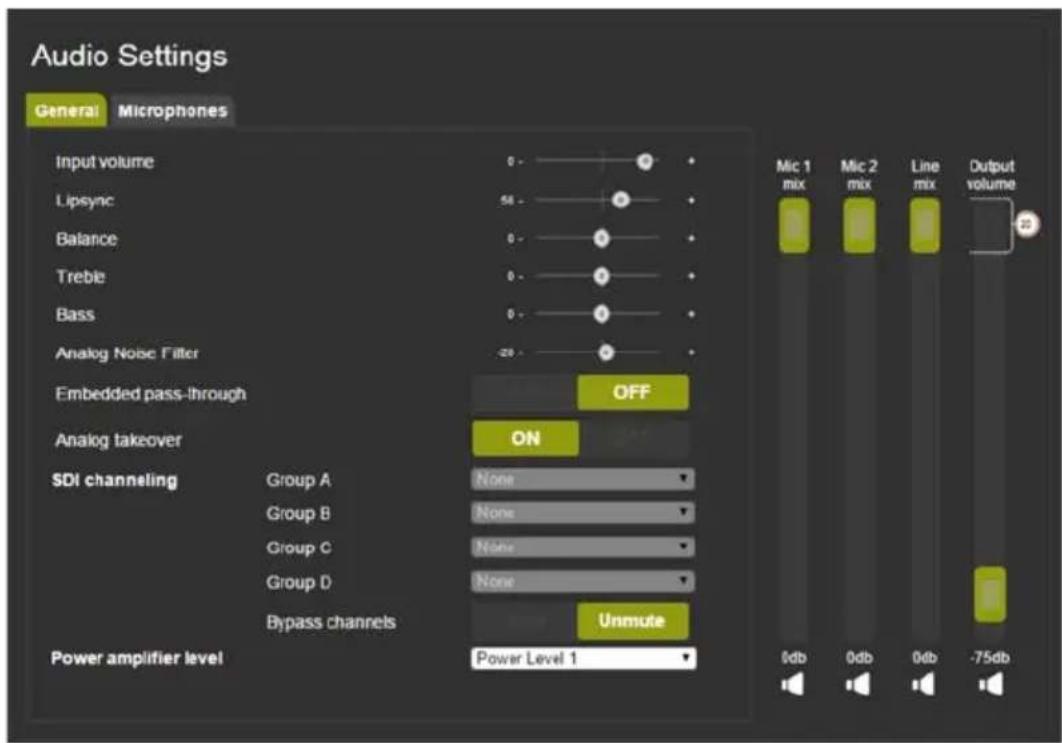Mute the Output volume speaker icon
This screenshot has width=1062, height=743.
[x=991, y=685]
